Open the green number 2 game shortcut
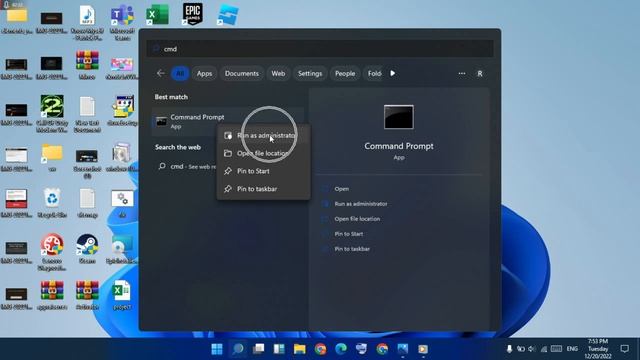Viewport: 640px width, 360px height. coord(52,113)
